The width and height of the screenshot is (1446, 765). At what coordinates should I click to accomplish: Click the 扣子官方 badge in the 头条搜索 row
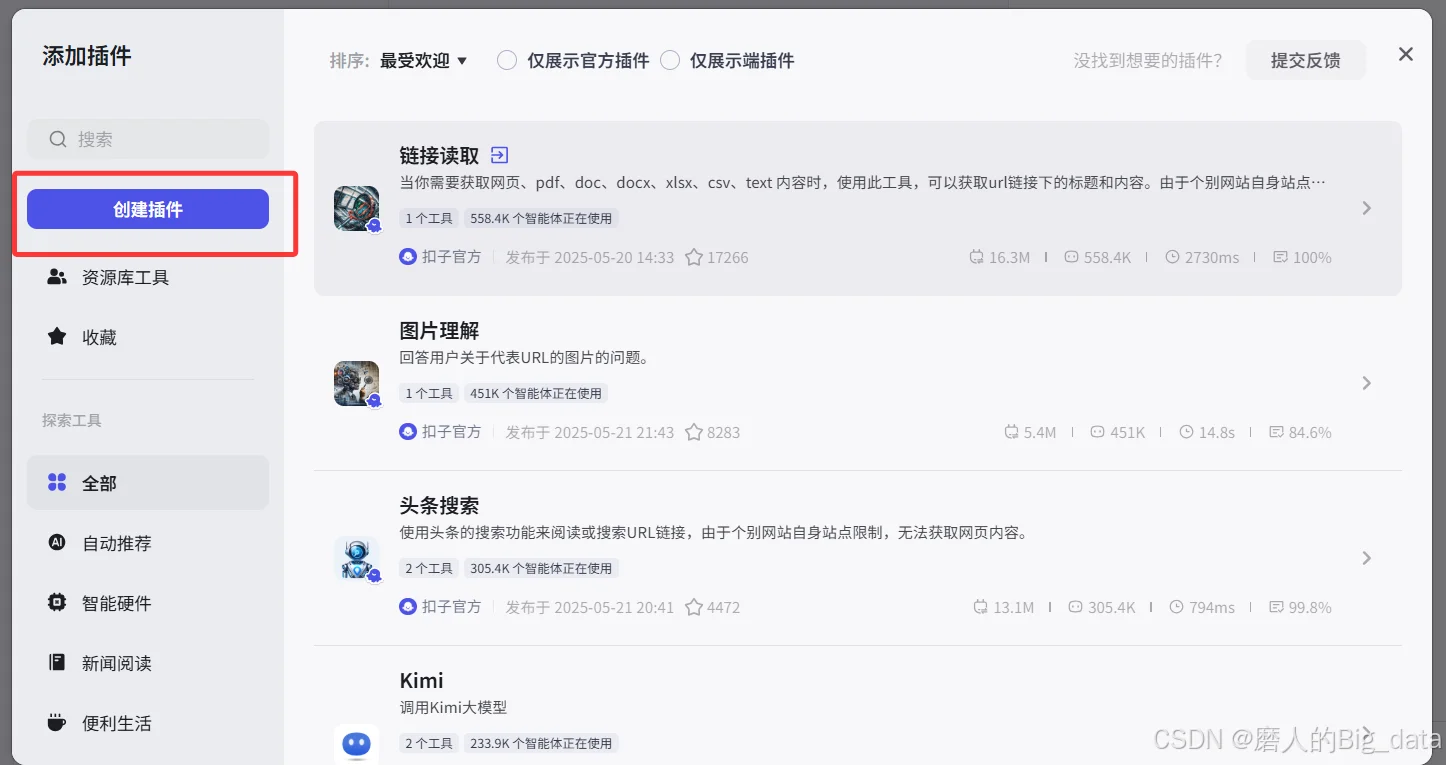[440, 607]
